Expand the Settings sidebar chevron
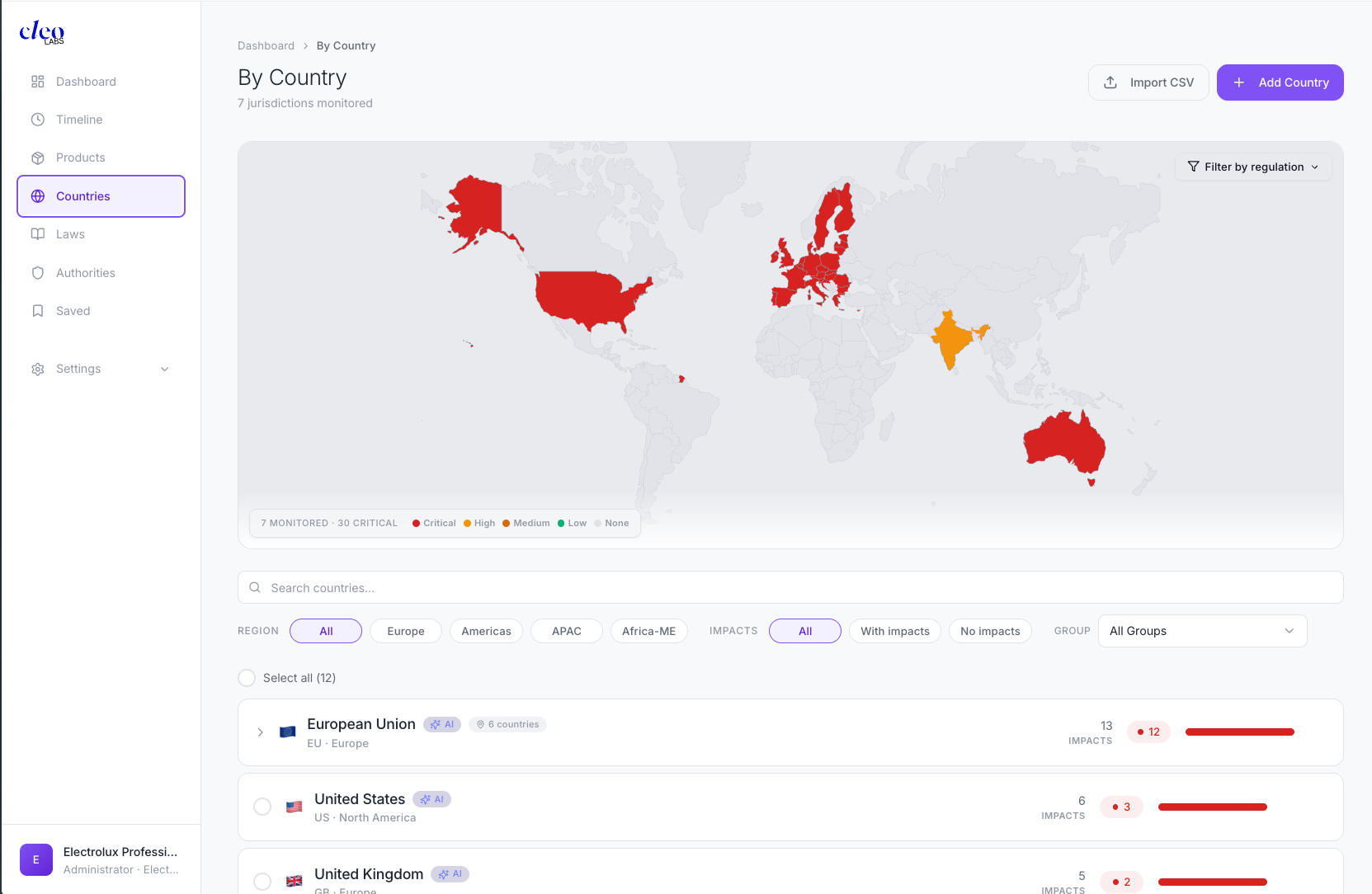Viewport: 1372px width, 894px height. [164, 369]
